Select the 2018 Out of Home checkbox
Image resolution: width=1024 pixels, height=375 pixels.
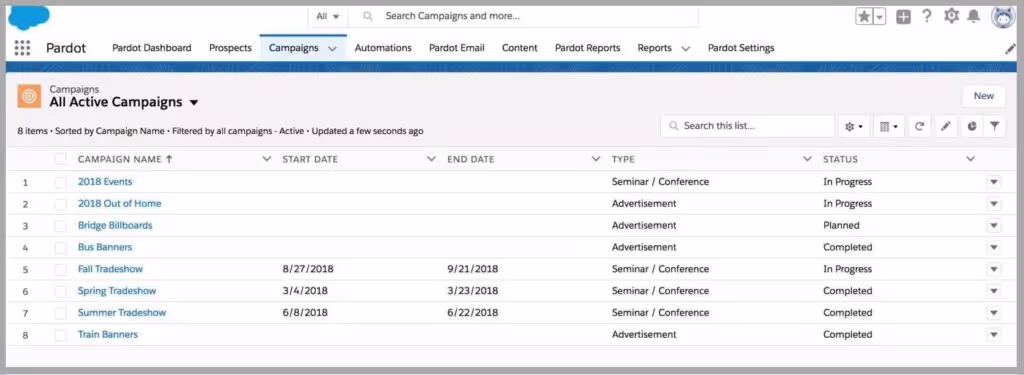point(60,204)
